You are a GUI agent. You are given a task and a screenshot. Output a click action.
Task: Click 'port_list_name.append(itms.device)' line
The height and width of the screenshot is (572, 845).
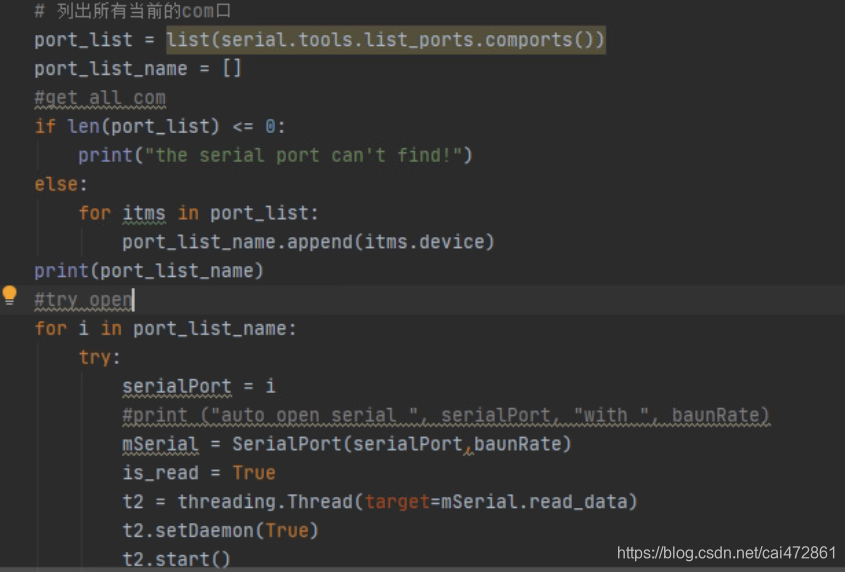(x=308, y=242)
